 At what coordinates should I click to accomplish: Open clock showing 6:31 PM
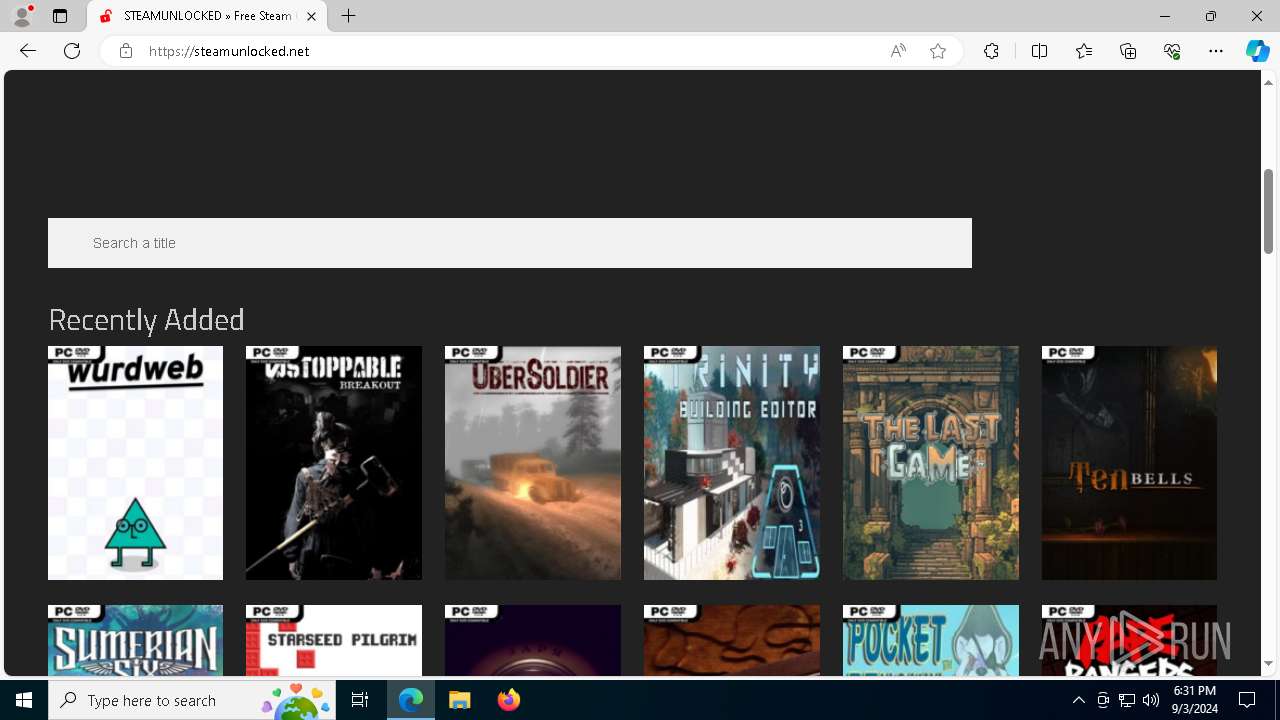(1194, 700)
